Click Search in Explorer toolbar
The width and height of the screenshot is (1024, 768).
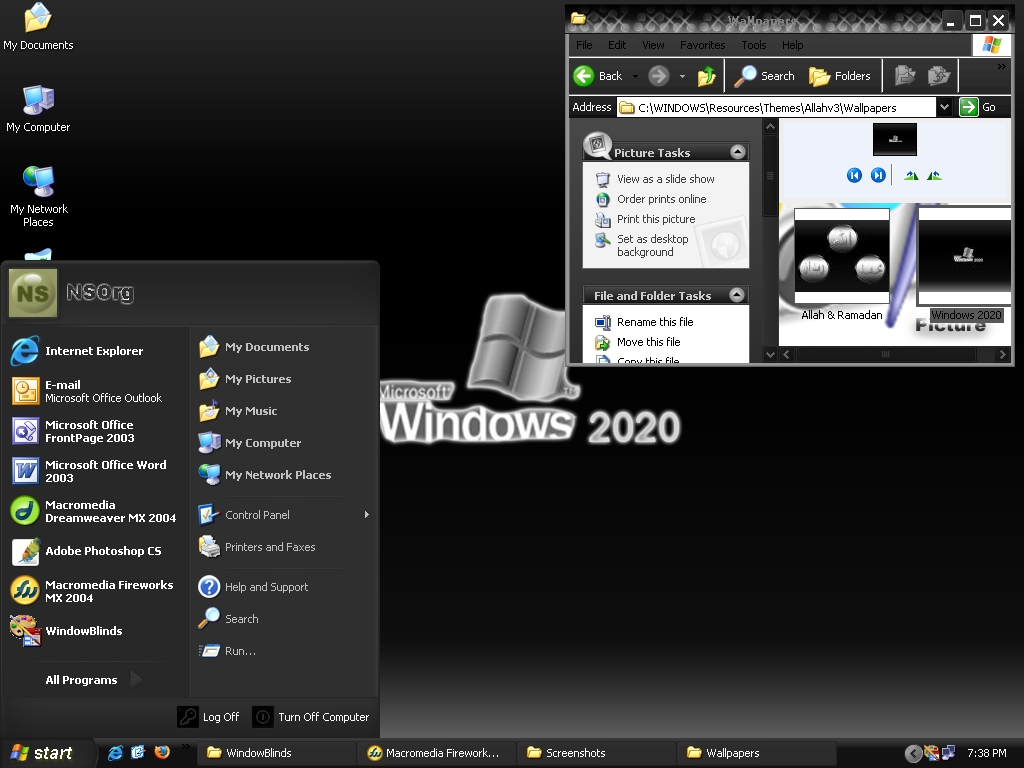pyautogui.click(x=764, y=76)
